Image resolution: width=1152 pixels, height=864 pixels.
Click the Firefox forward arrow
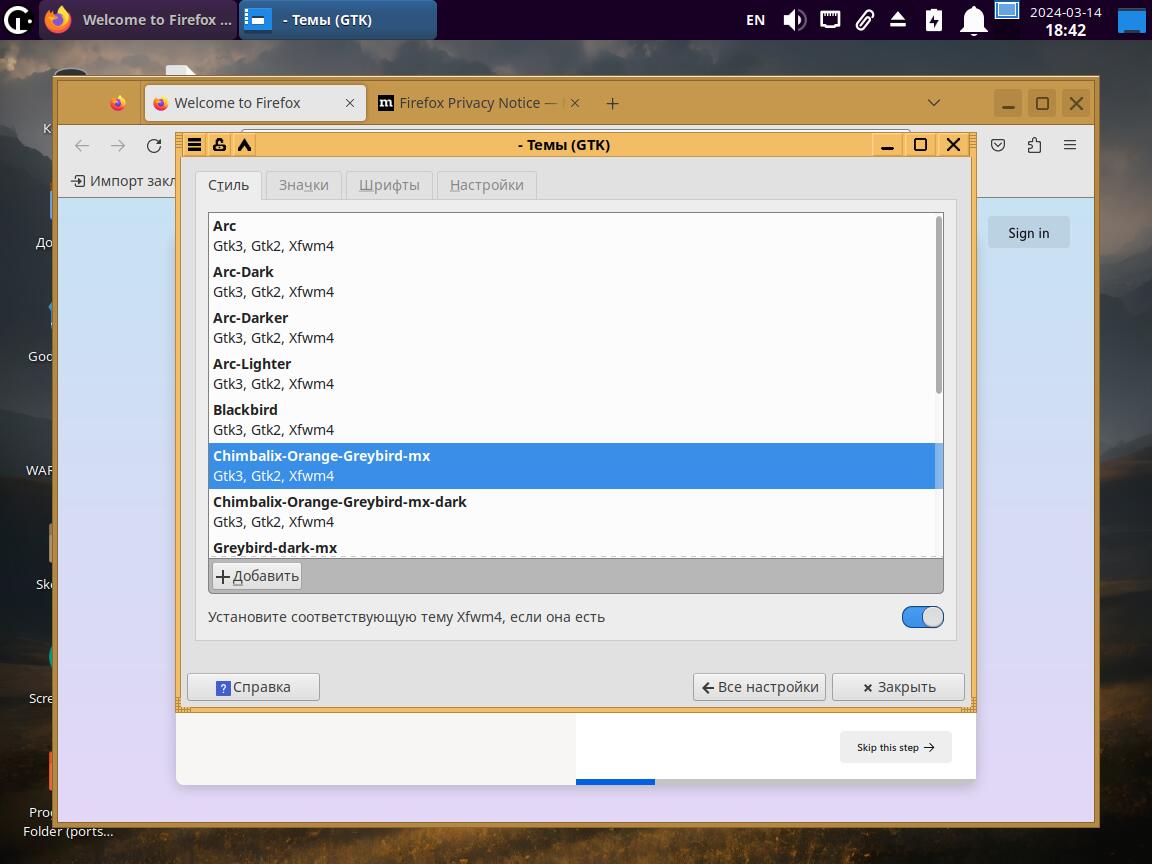tap(118, 145)
